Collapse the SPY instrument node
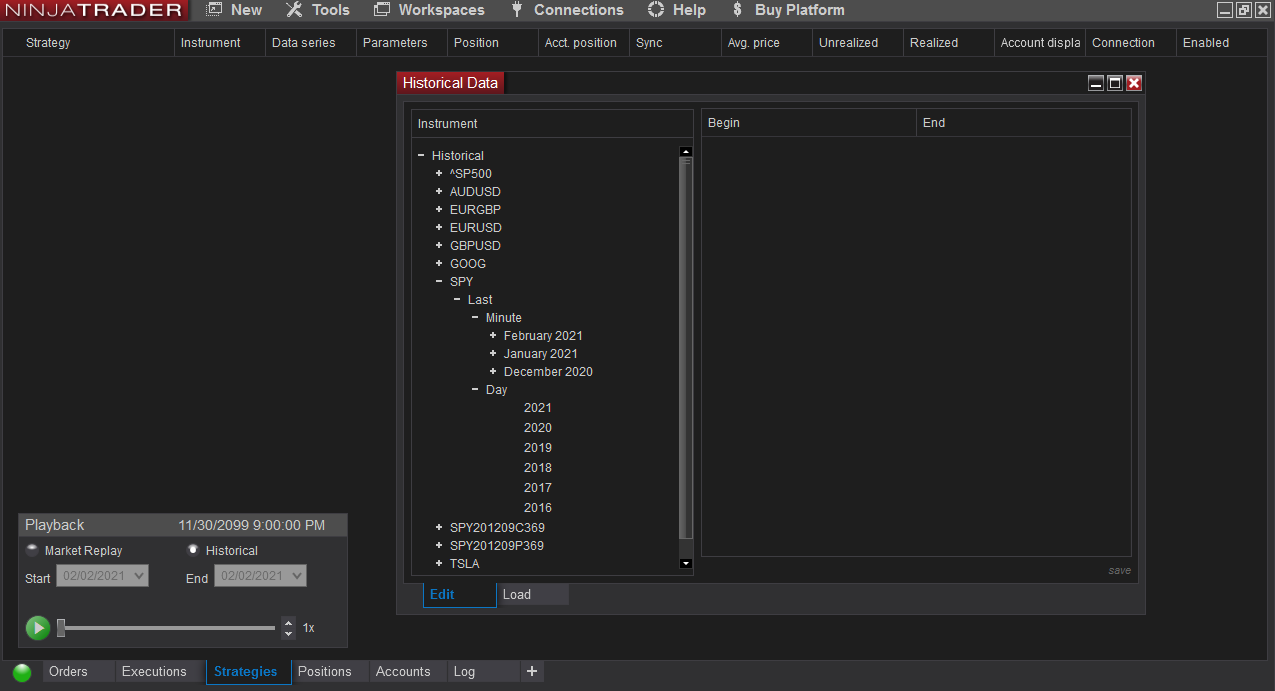1275x691 pixels. click(439, 282)
